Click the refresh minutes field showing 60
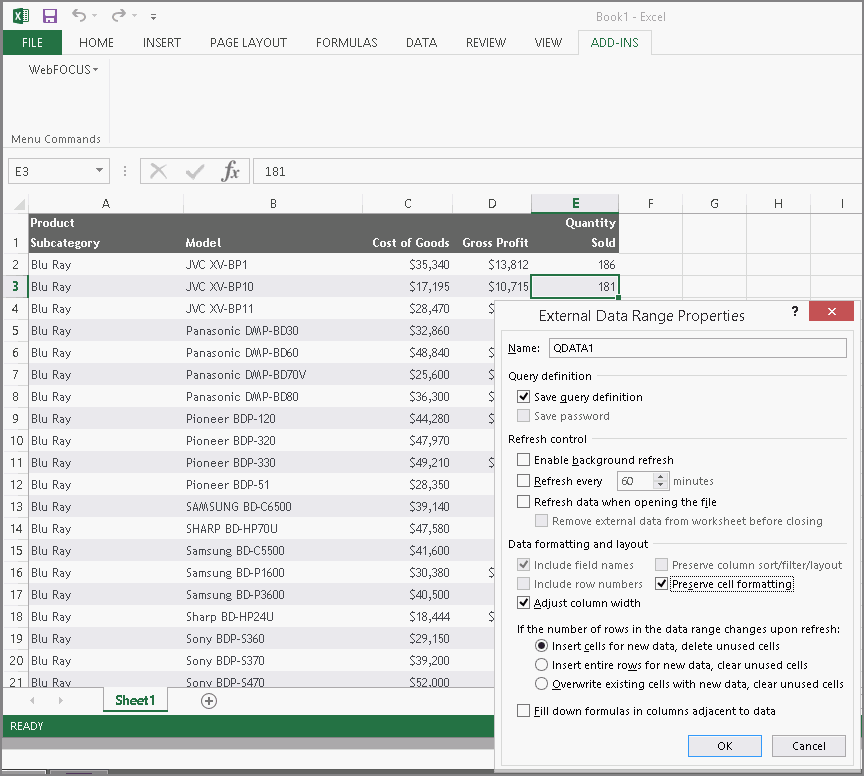864x776 pixels. point(635,481)
